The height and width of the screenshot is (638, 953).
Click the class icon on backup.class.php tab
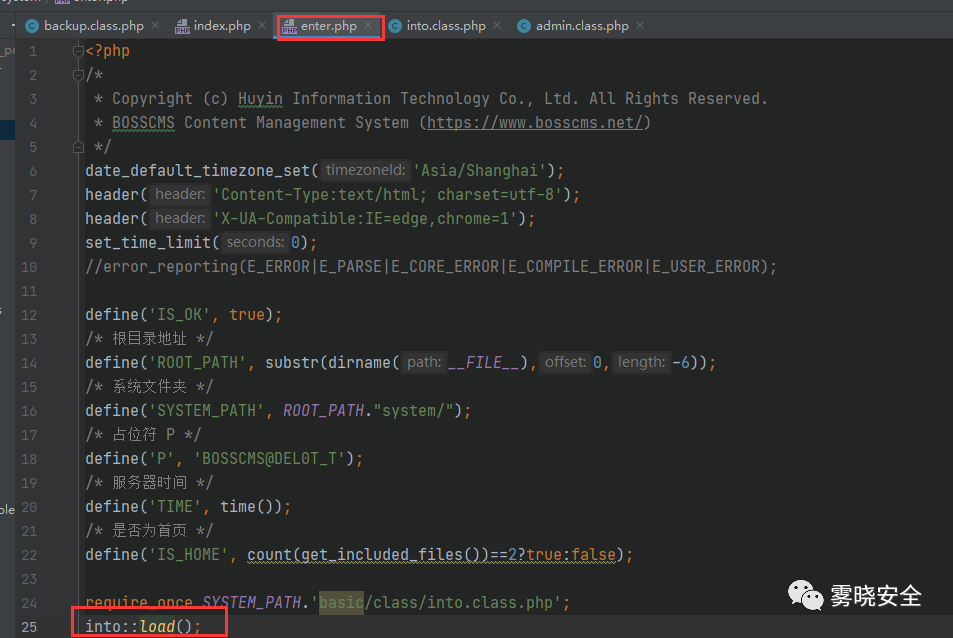point(32,26)
